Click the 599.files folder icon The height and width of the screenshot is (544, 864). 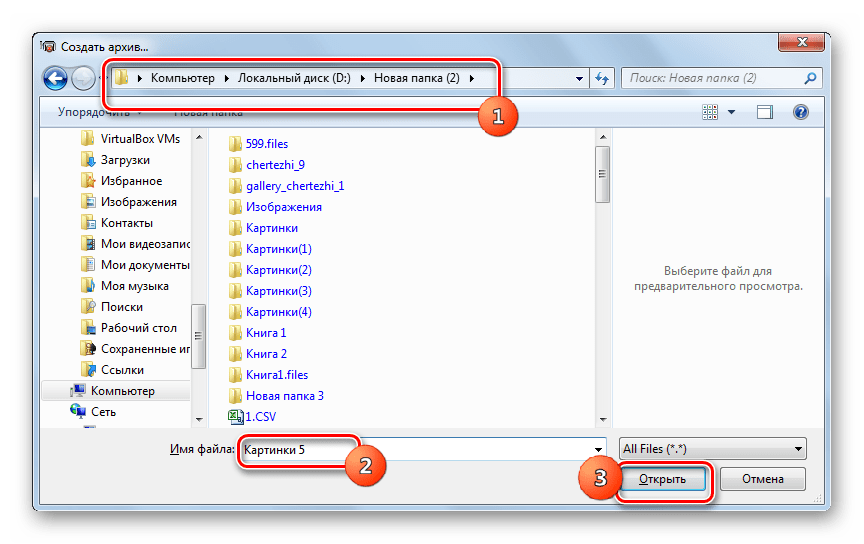[x=235, y=144]
